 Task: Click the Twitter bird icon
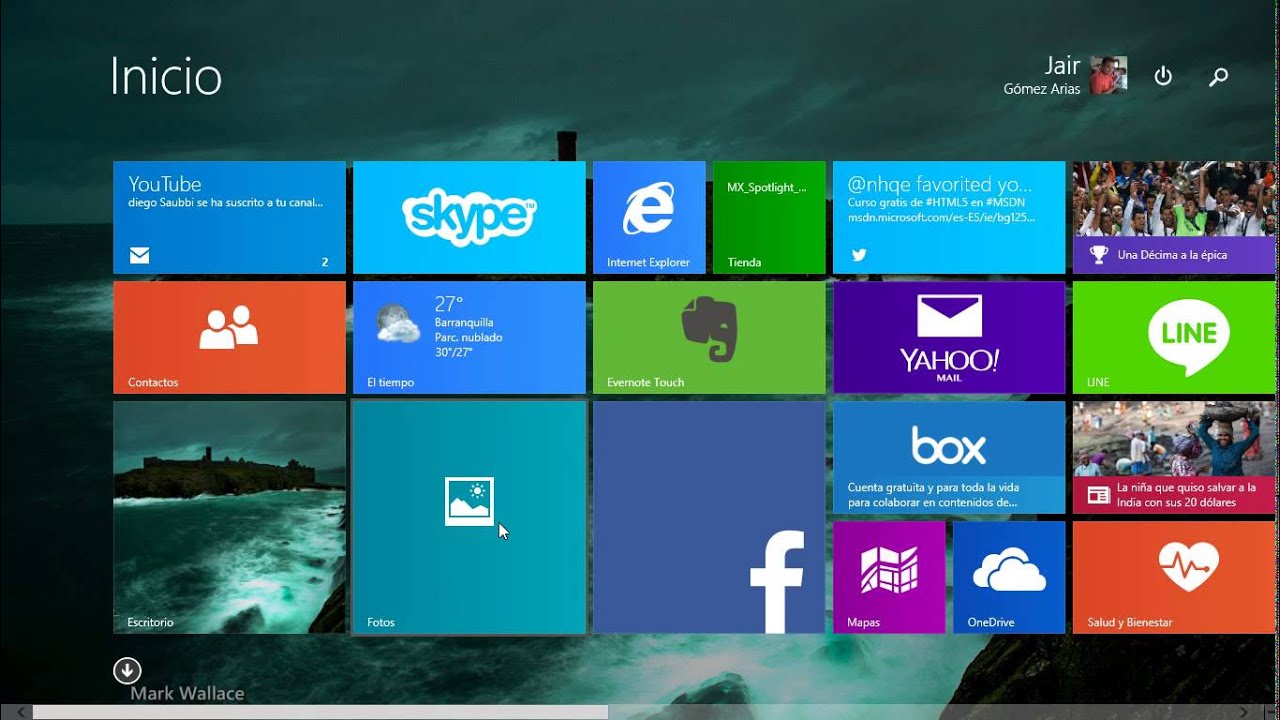pos(858,255)
